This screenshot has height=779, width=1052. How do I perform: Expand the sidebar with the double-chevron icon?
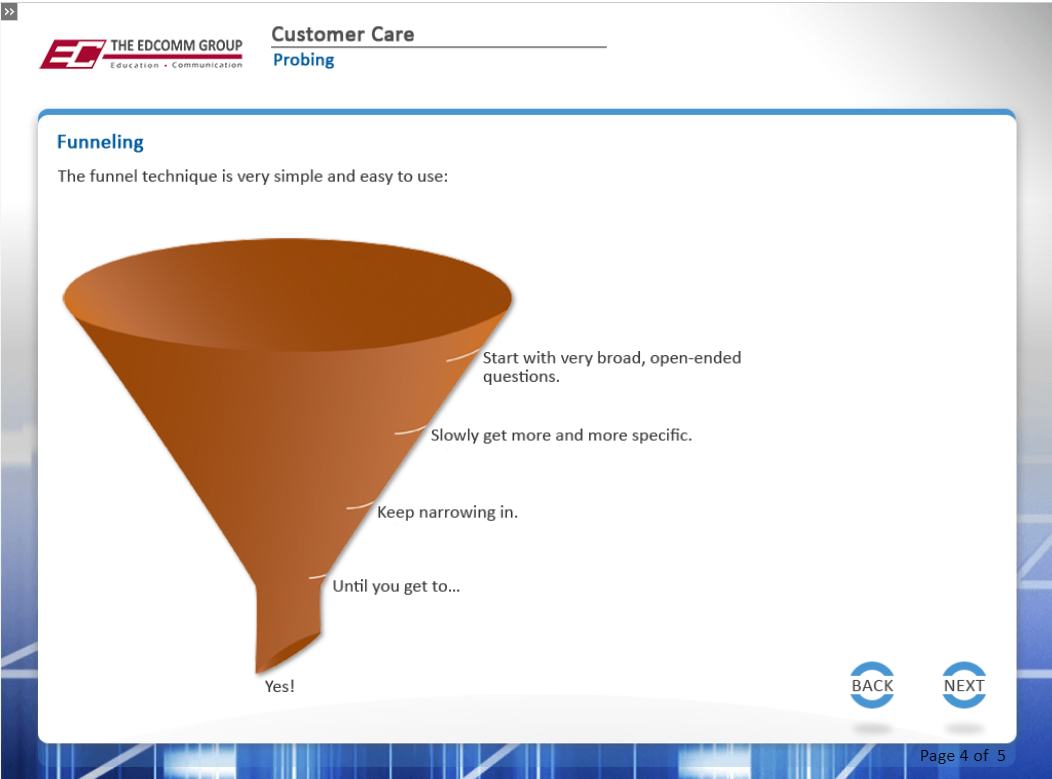point(9,11)
